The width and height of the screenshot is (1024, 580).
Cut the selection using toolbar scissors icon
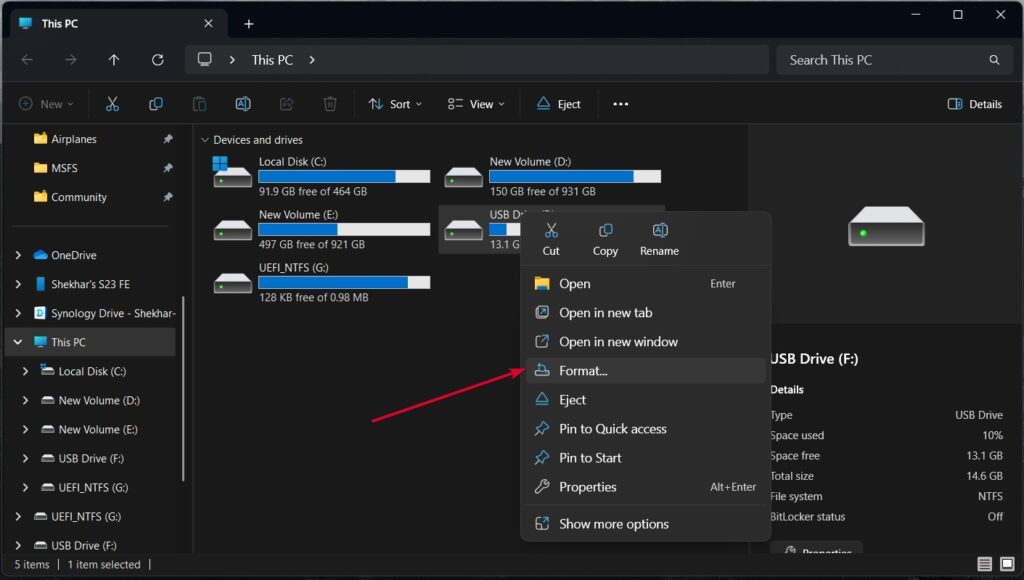[x=112, y=103]
